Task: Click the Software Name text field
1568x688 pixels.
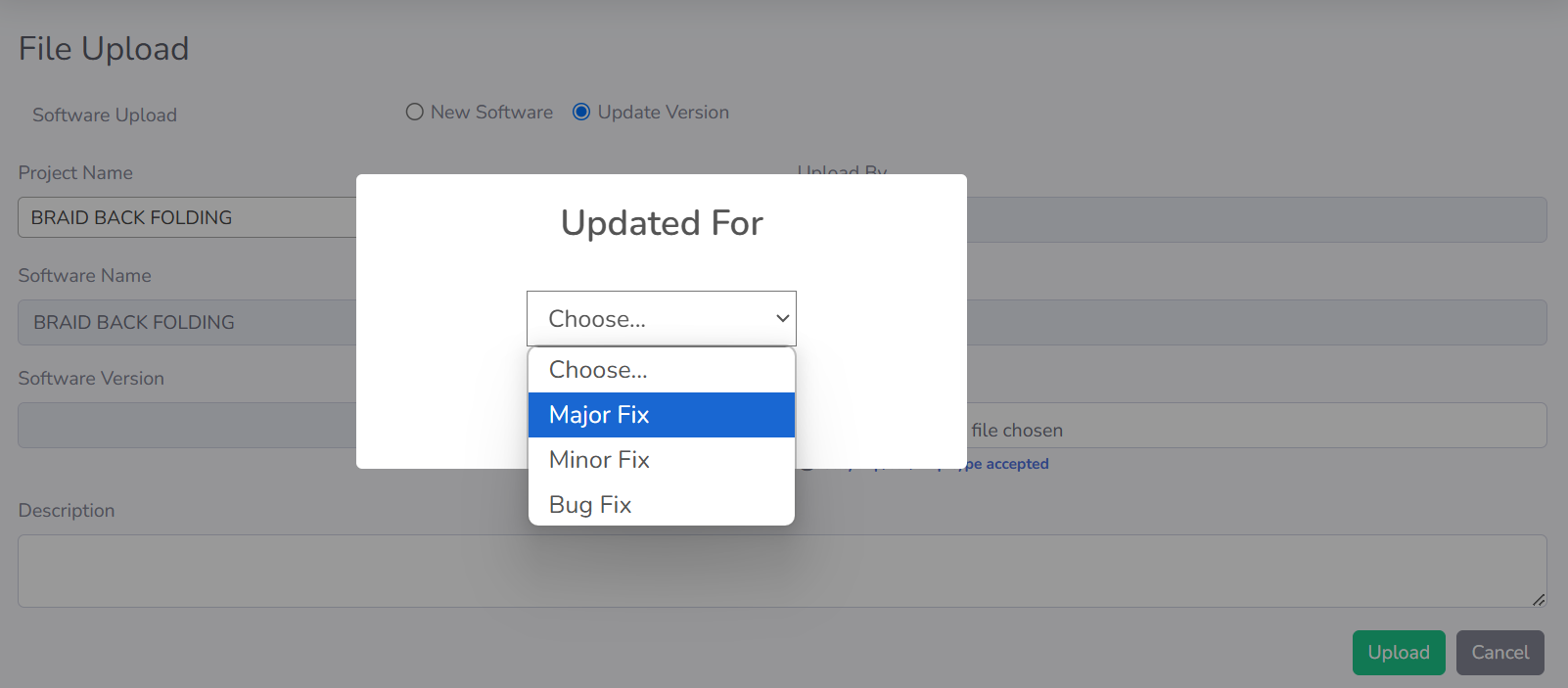Action: [x=186, y=322]
